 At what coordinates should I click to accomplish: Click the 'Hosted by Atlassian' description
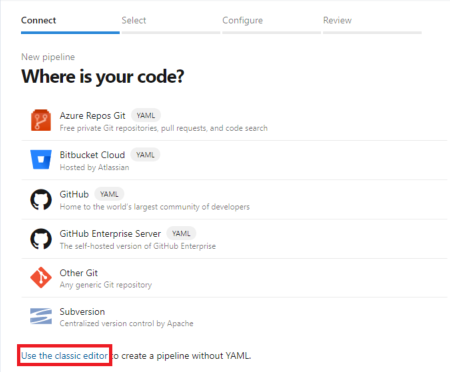pyautogui.click(x=94, y=167)
